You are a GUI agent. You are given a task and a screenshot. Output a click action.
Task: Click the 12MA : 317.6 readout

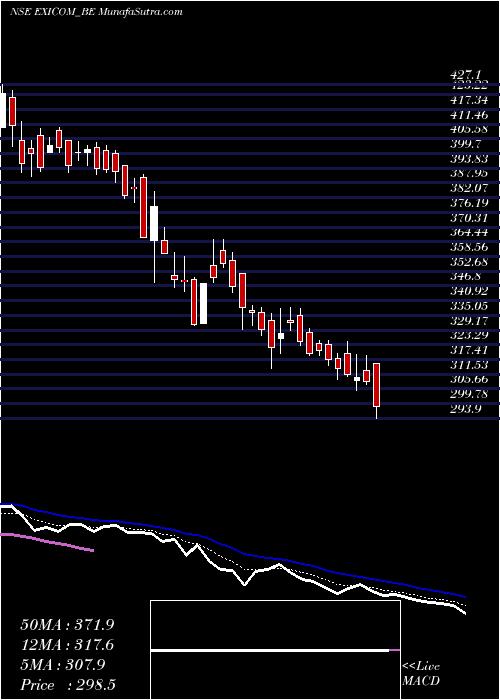[x=67, y=645]
